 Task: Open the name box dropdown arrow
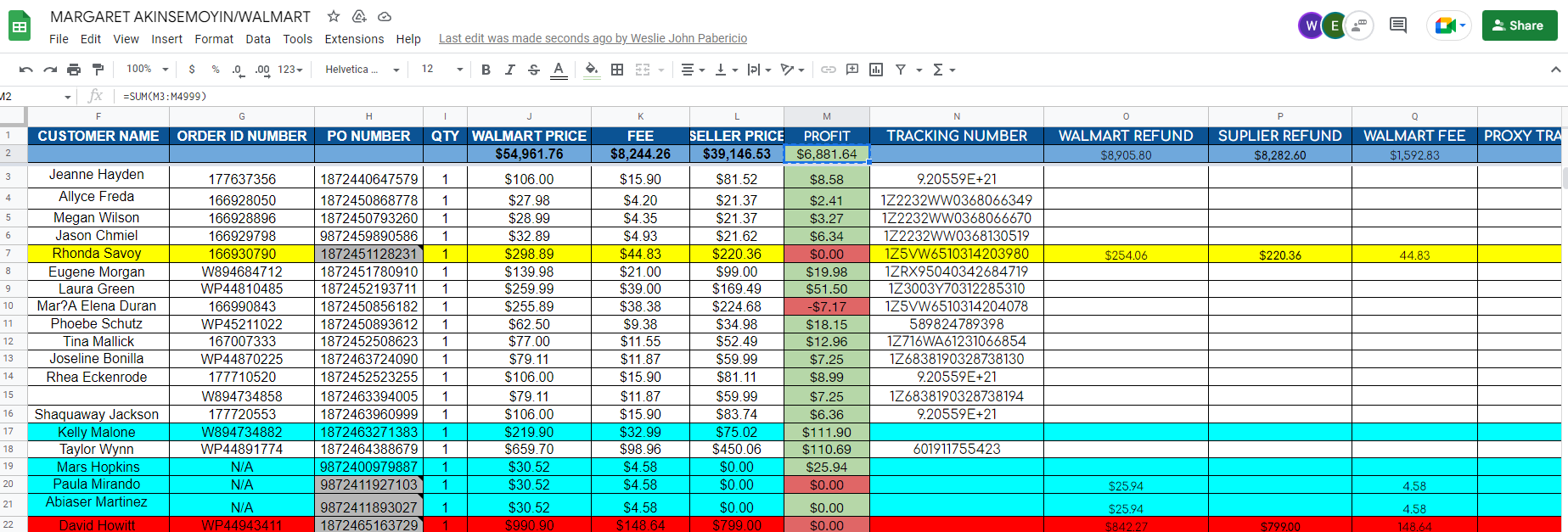pyautogui.click(x=68, y=97)
